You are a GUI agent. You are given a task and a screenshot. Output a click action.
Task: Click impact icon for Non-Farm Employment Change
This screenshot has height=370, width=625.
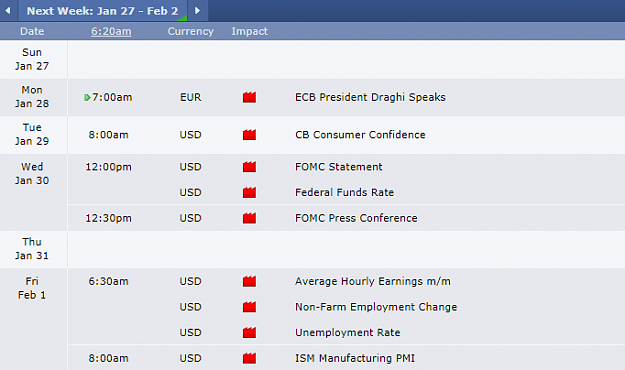(x=250, y=307)
